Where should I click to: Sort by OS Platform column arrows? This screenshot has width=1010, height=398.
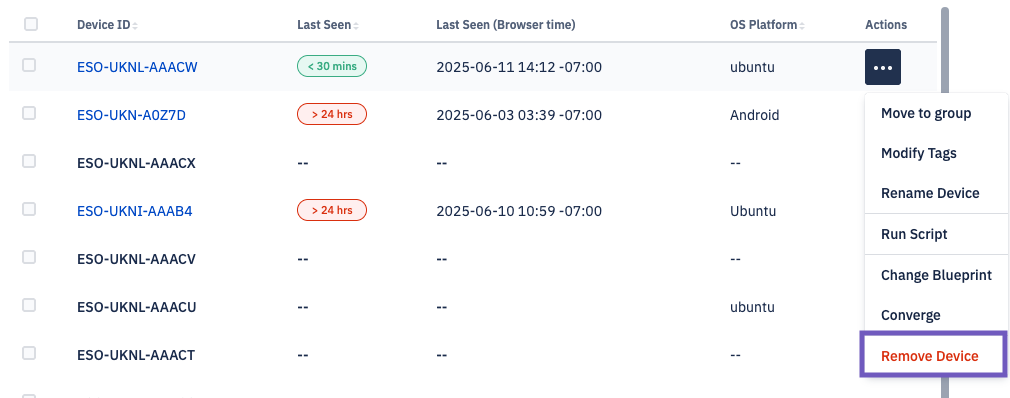click(x=803, y=25)
